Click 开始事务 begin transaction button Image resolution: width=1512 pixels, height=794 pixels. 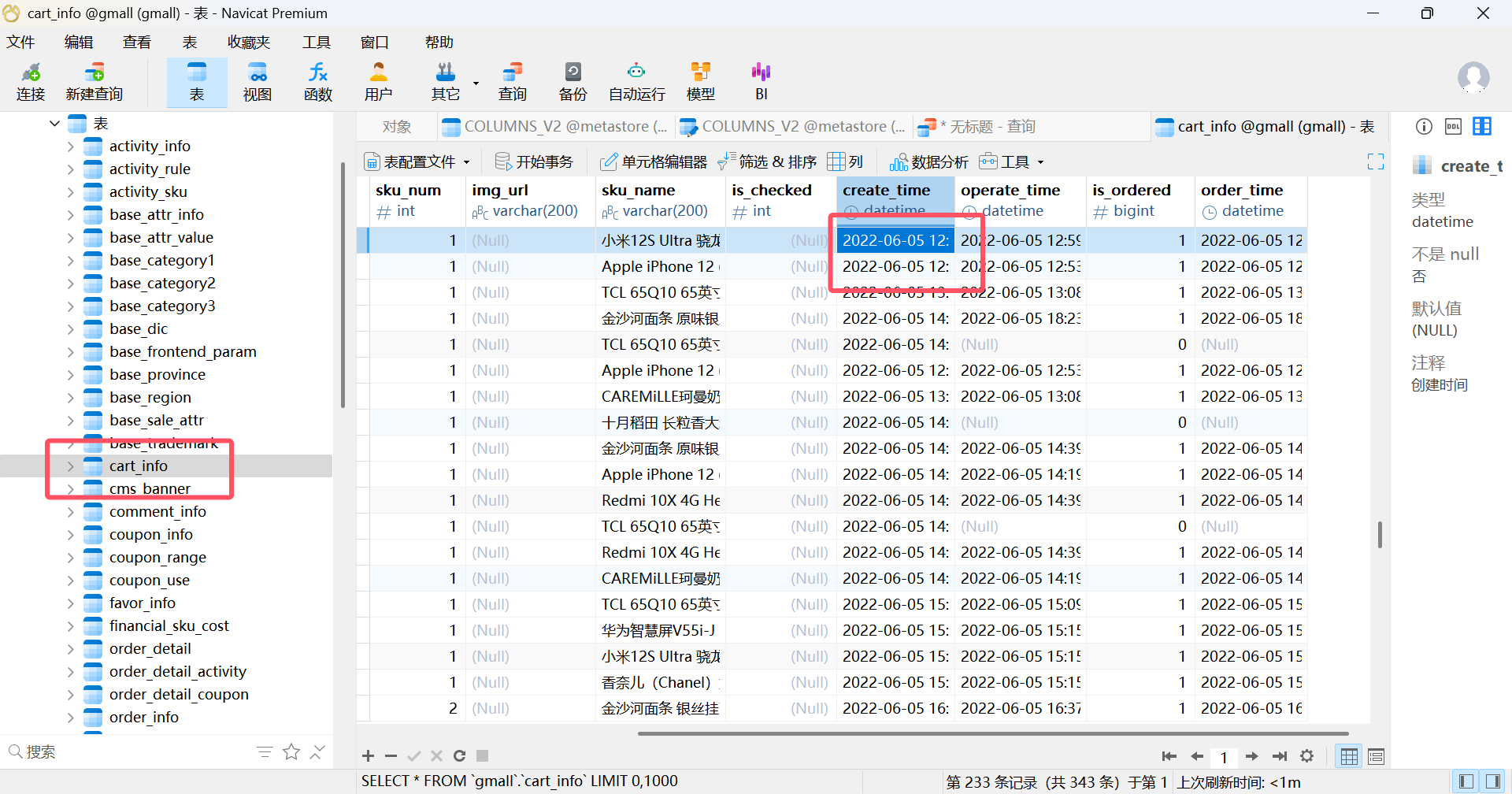coord(534,161)
